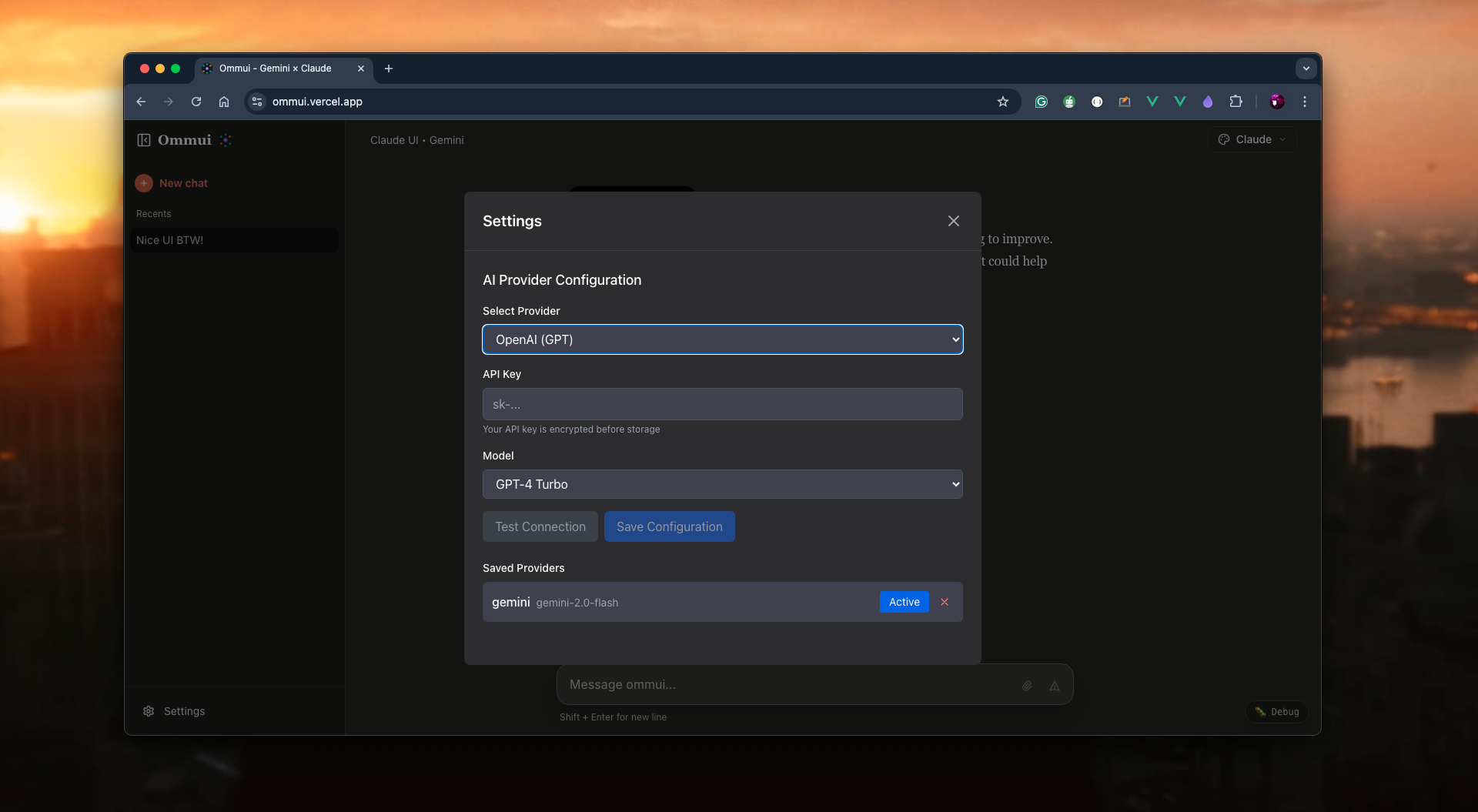The width and height of the screenshot is (1478, 812).
Task: Click the Recents heading in the sidebar
Action: point(153,214)
